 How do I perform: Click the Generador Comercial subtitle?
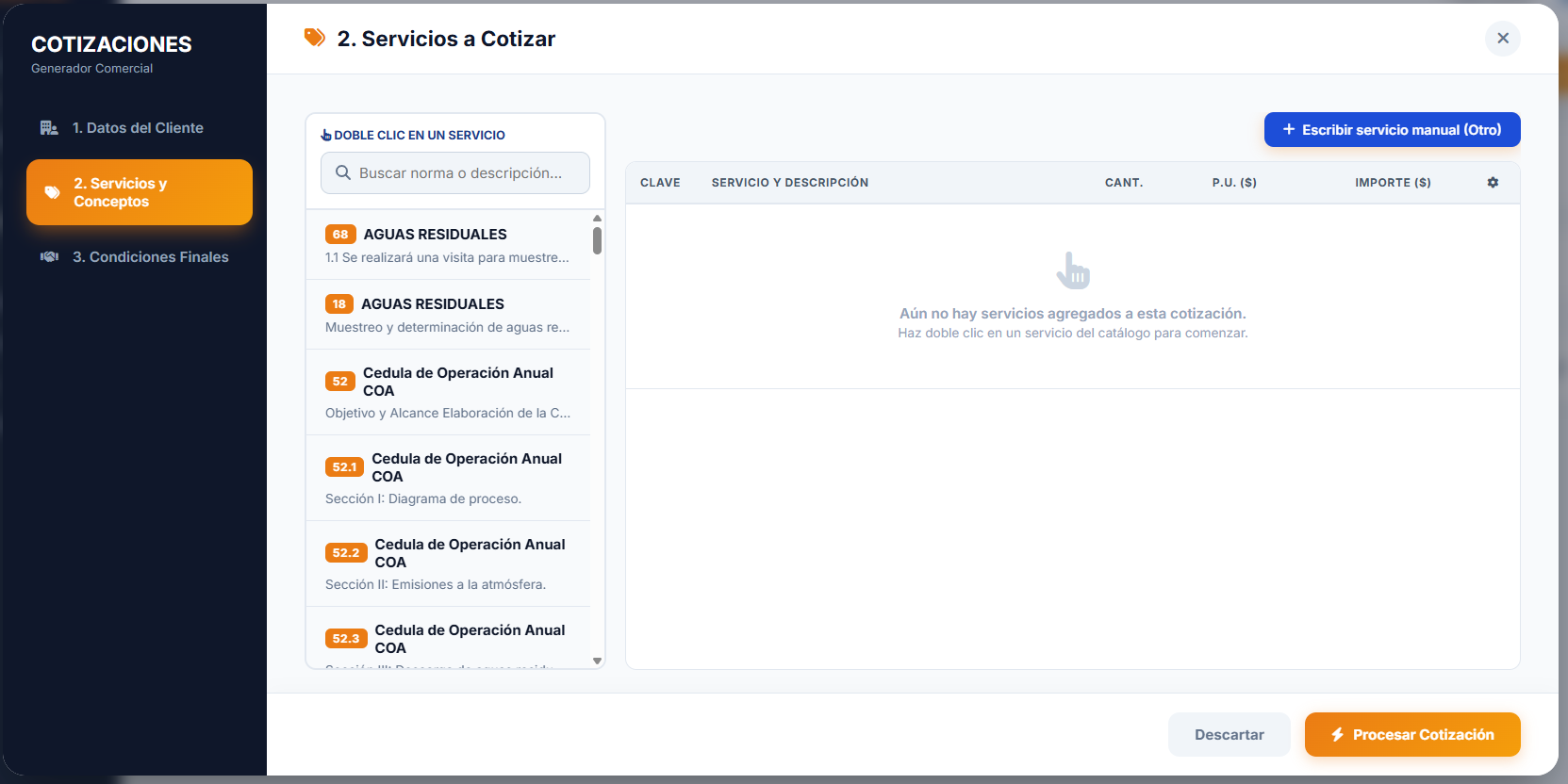[x=91, y=69]
